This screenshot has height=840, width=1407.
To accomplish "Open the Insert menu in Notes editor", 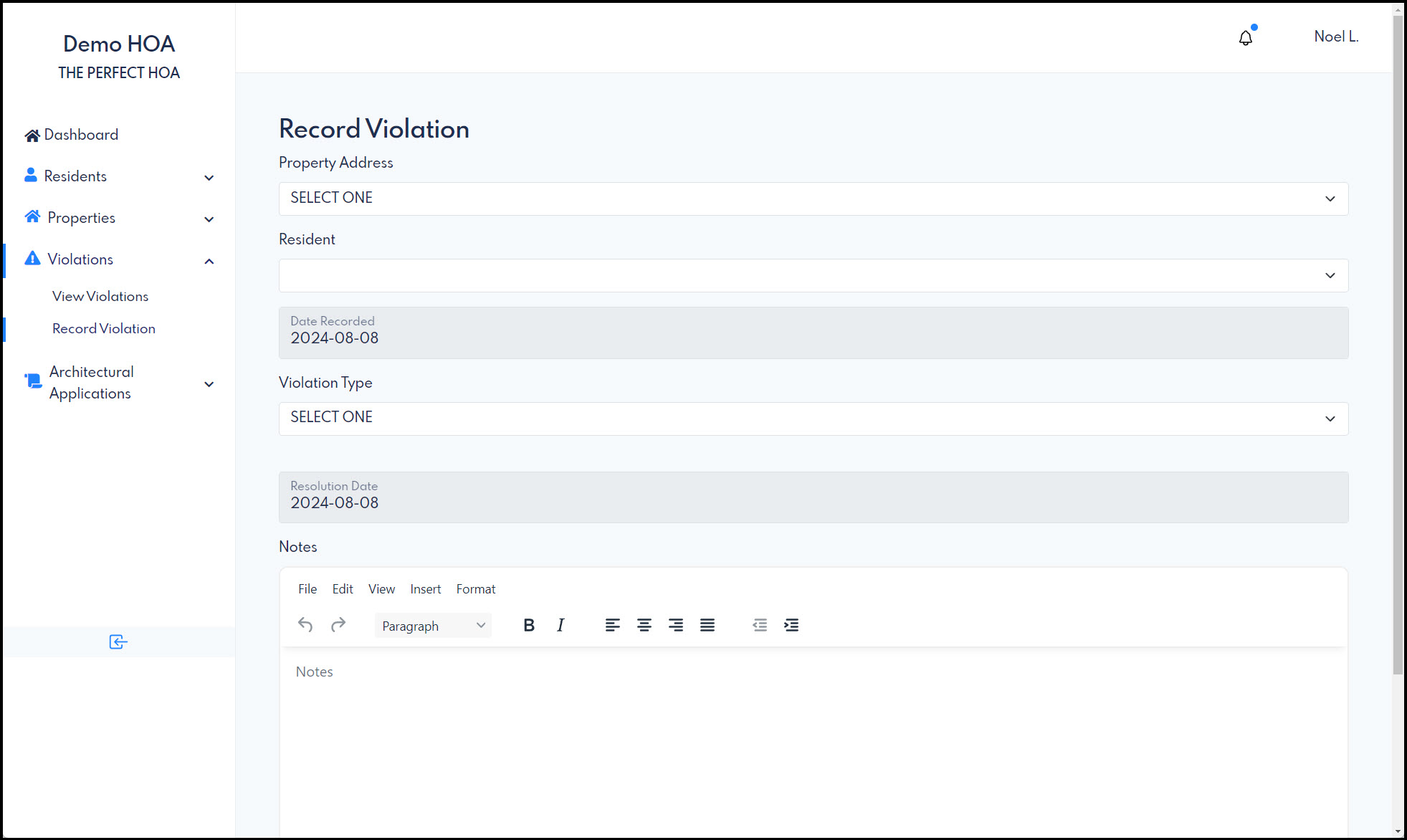I will (426, 588).
